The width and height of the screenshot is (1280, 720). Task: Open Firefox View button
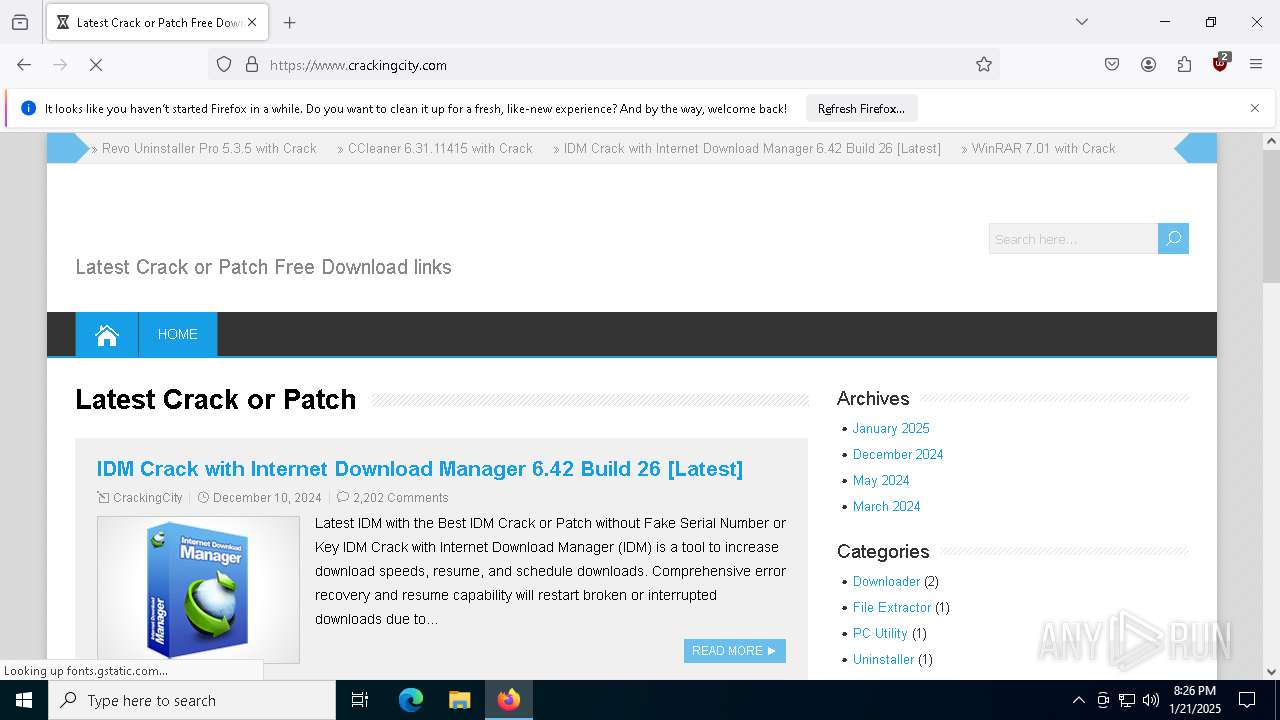tap(20, 22)
